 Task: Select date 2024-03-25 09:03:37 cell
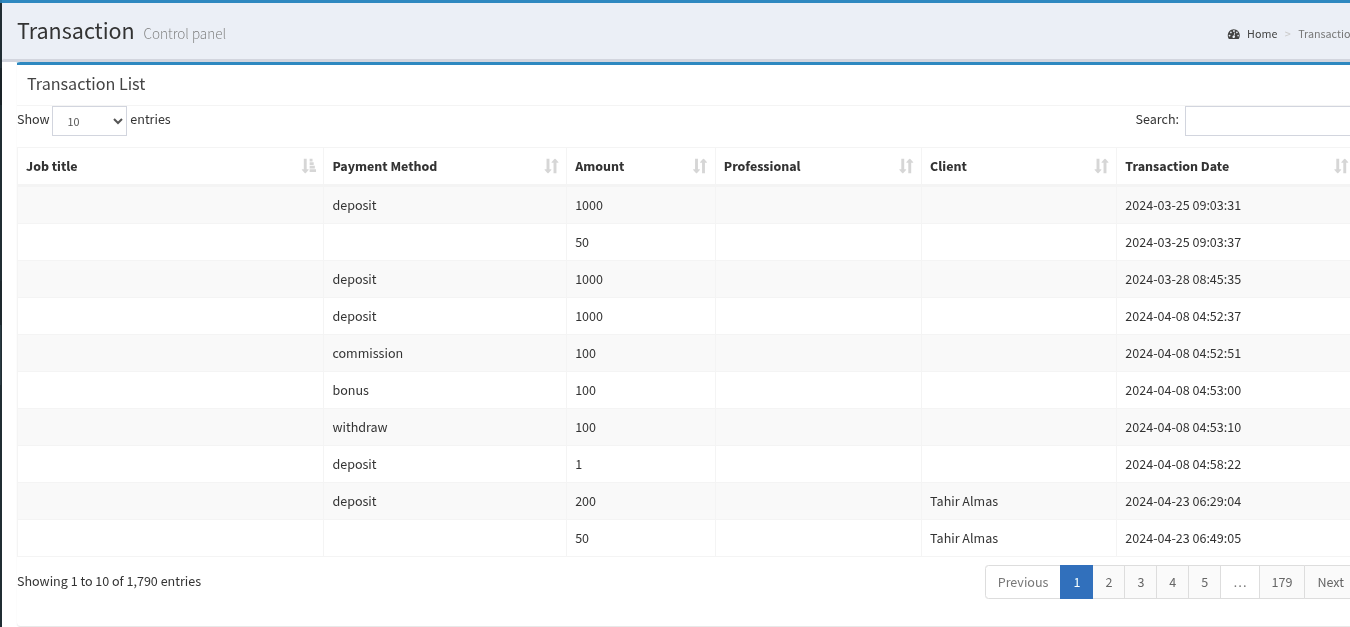pos(1233,242)
